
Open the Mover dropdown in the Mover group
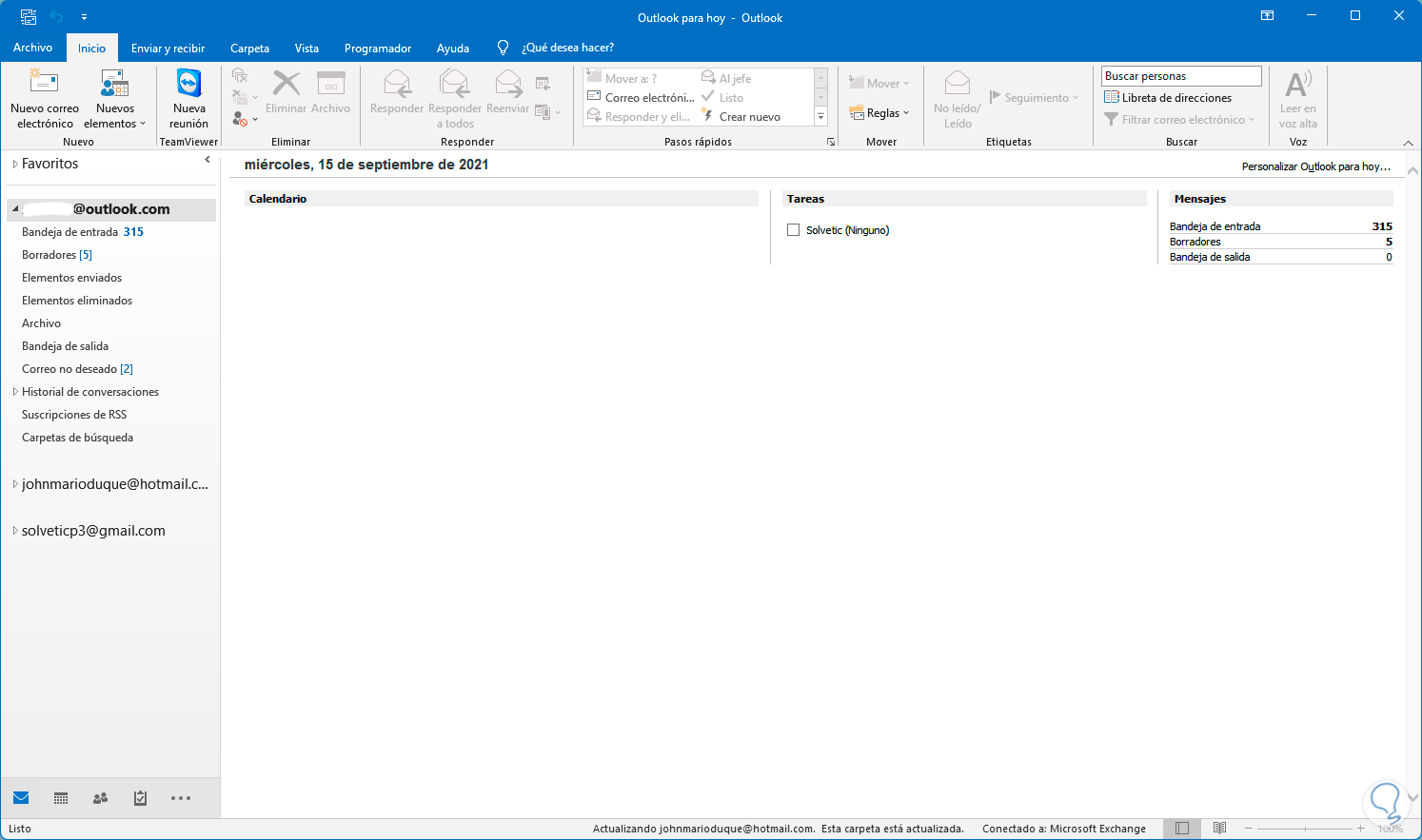tap(879, 84)
